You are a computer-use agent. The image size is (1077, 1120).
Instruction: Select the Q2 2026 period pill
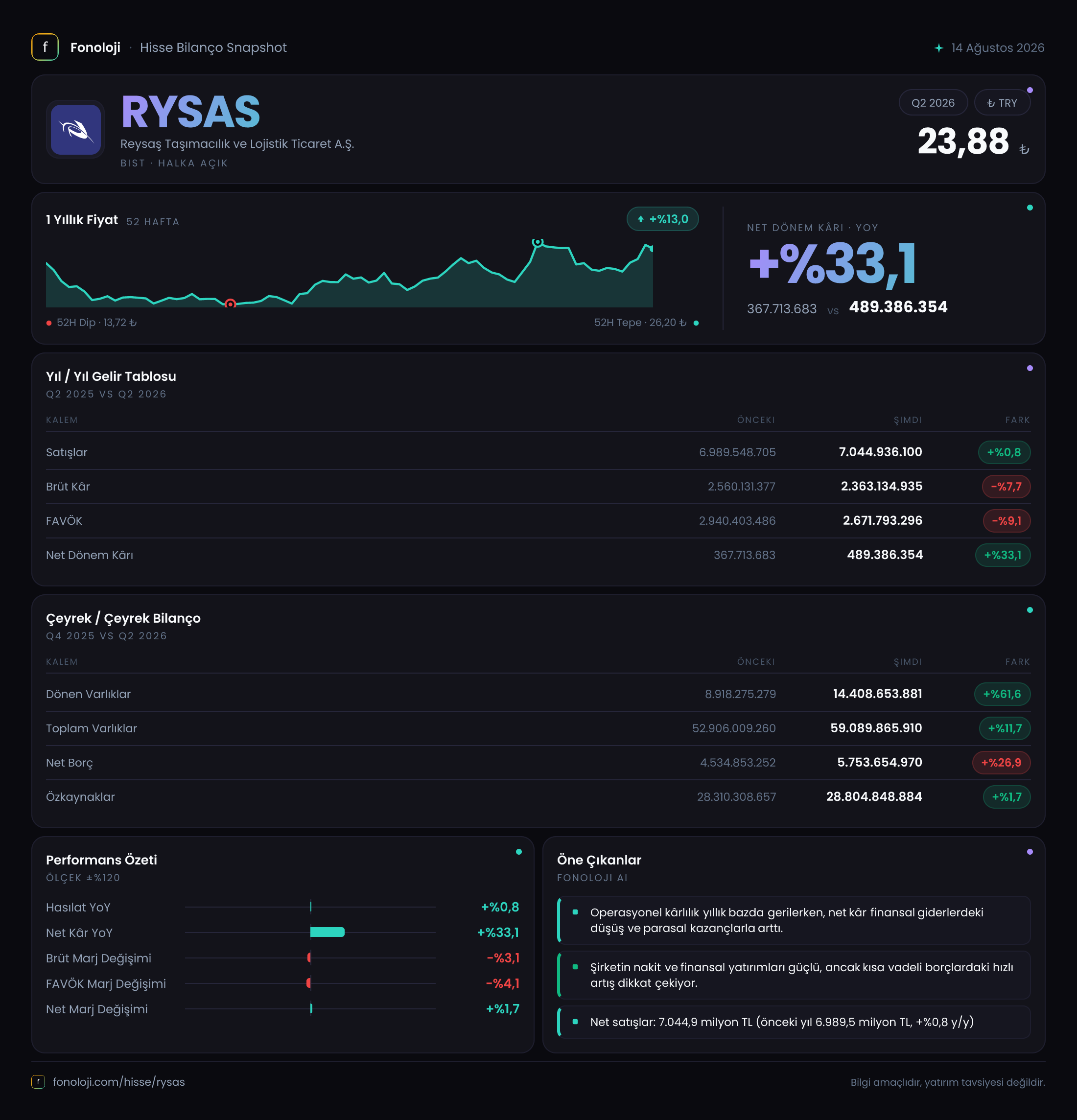pos(933,103)
